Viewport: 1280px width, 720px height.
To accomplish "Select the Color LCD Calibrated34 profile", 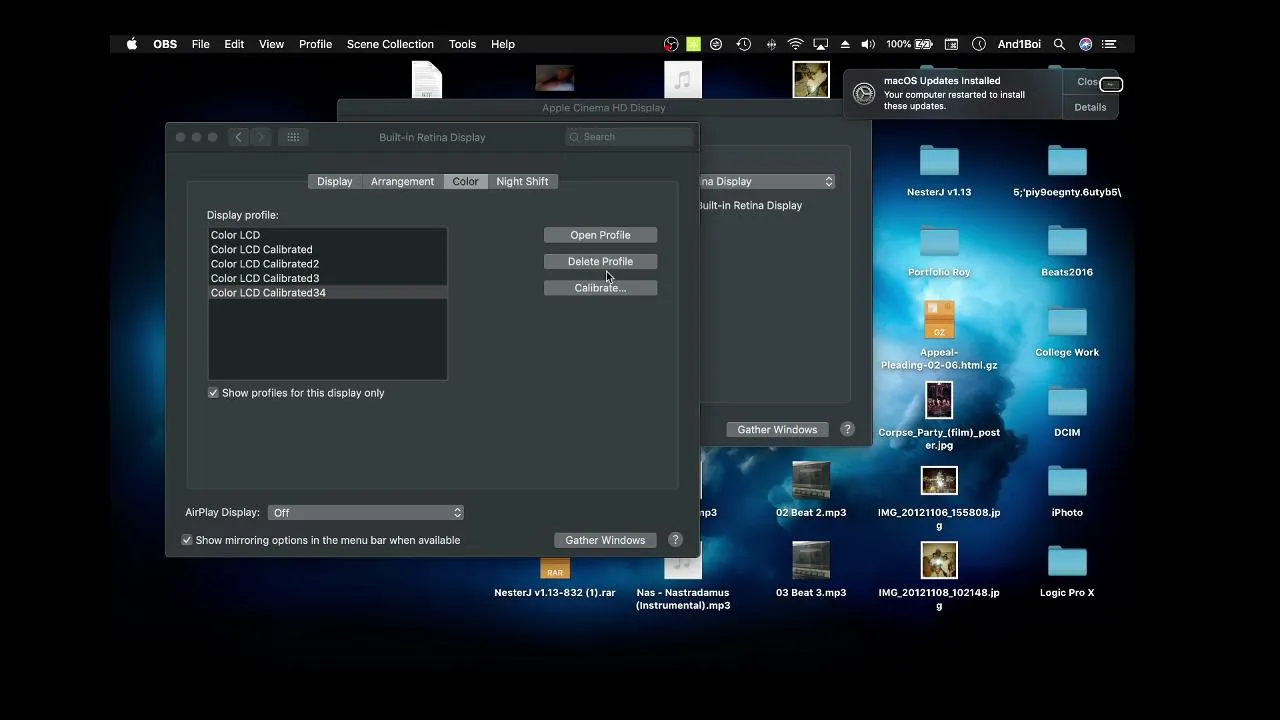I will pos(327,293).
